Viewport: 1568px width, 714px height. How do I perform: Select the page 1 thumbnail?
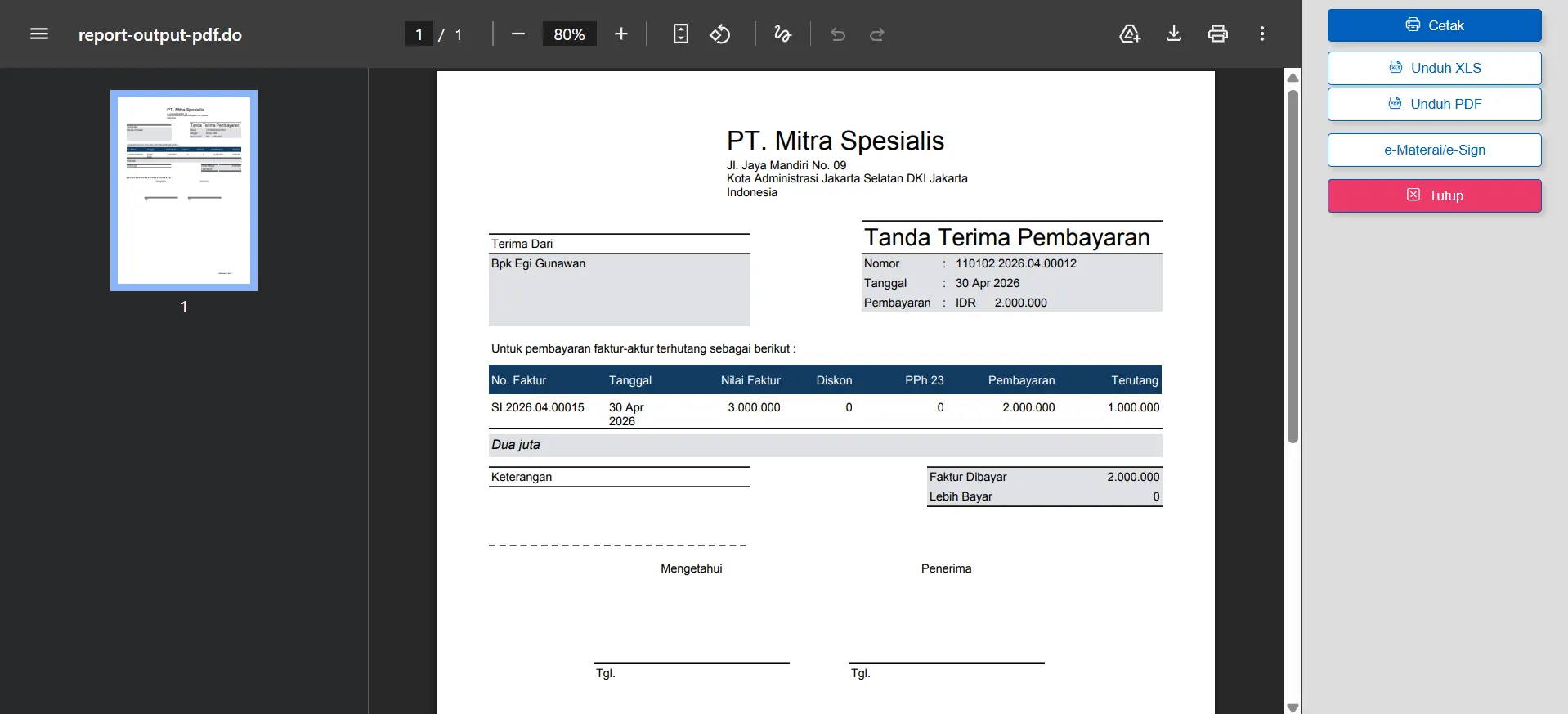point(184,191)
